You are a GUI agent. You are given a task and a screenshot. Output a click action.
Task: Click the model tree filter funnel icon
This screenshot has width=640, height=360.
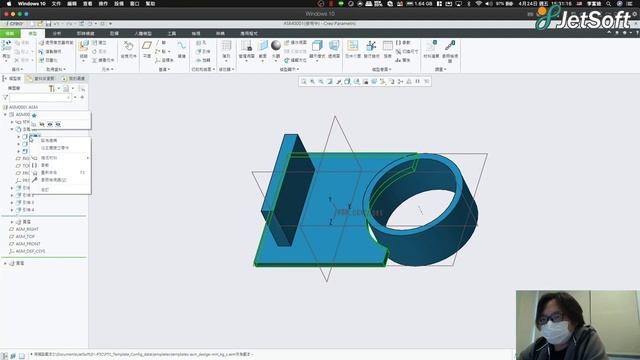coord(5,98)
